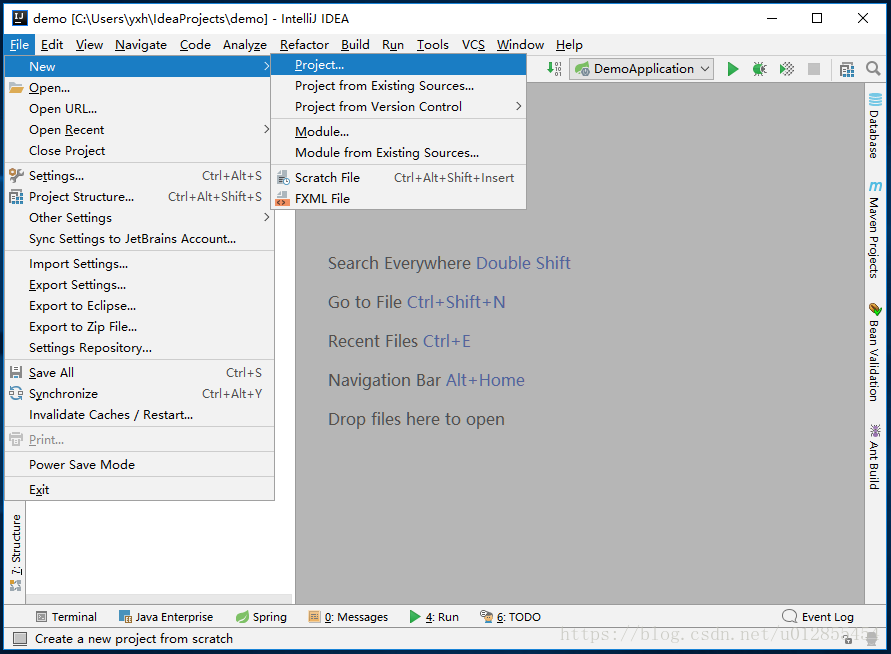This screenshot has width=891, height=654.
Task: Open the TODO tool window
Action: tap(511, 617)
